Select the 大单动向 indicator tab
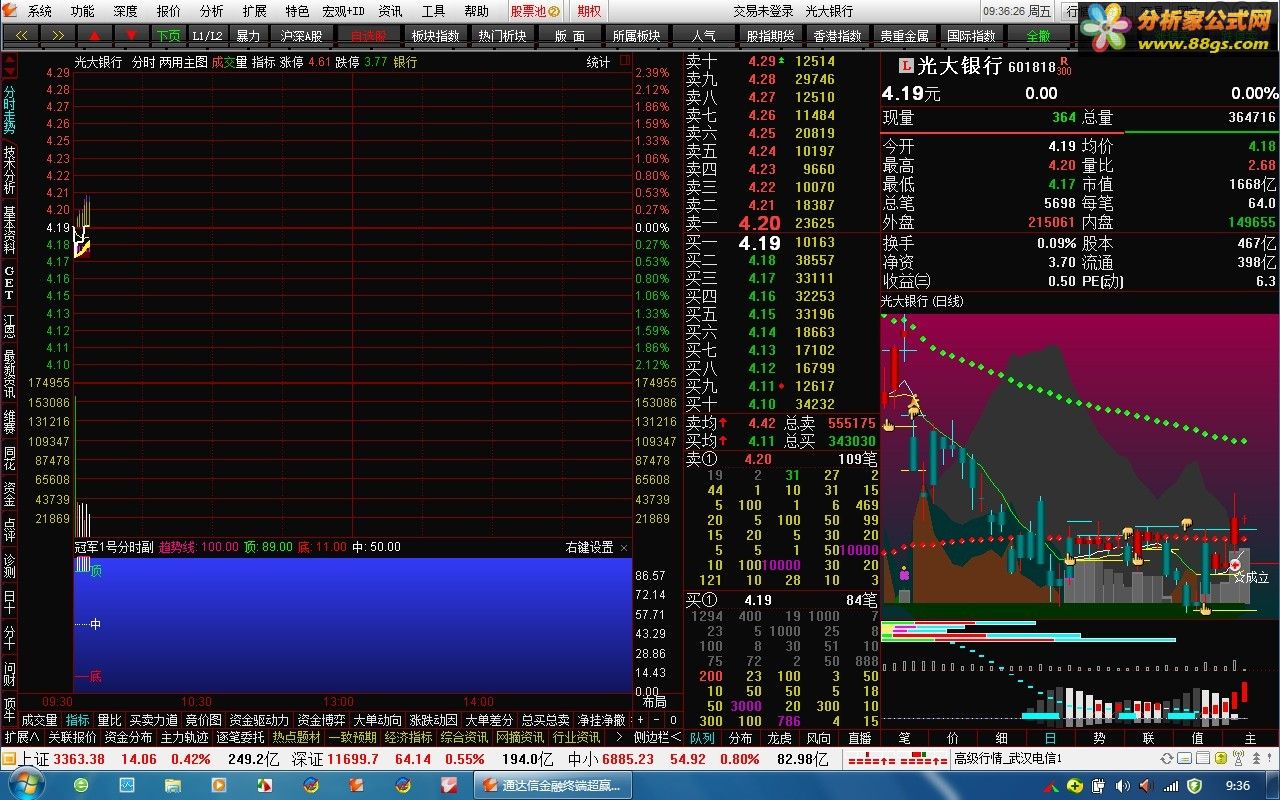This screenshot has width=1280, height=800. coord(378,720)
